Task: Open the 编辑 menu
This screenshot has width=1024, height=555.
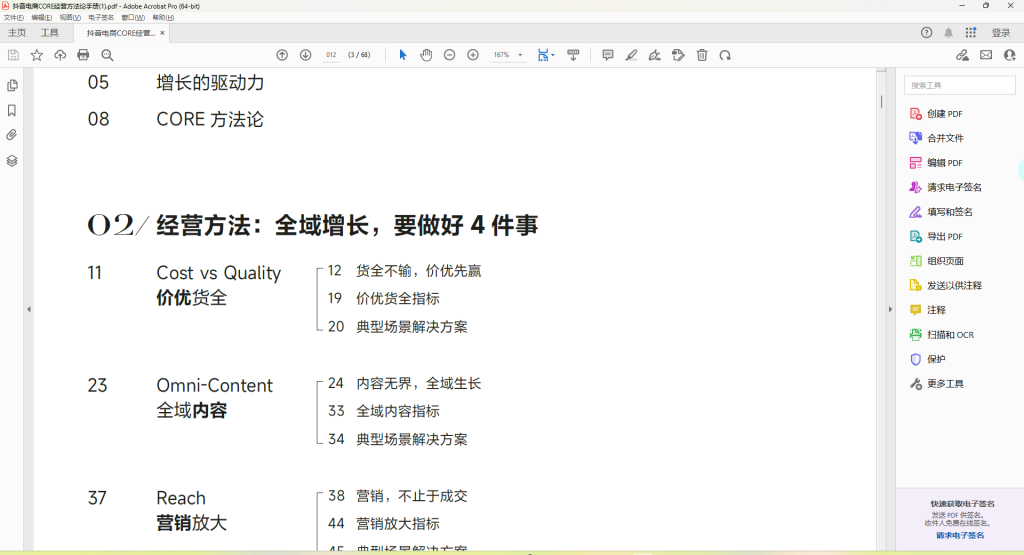Action: coord(41,18)
